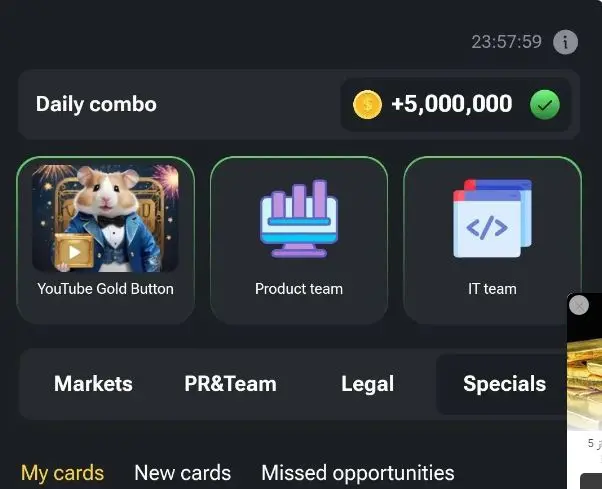View Missed opportunities cards
Image resolution: width=602 pixels, height=489 pixels.
pyautogui.click(x=358, y=473)
